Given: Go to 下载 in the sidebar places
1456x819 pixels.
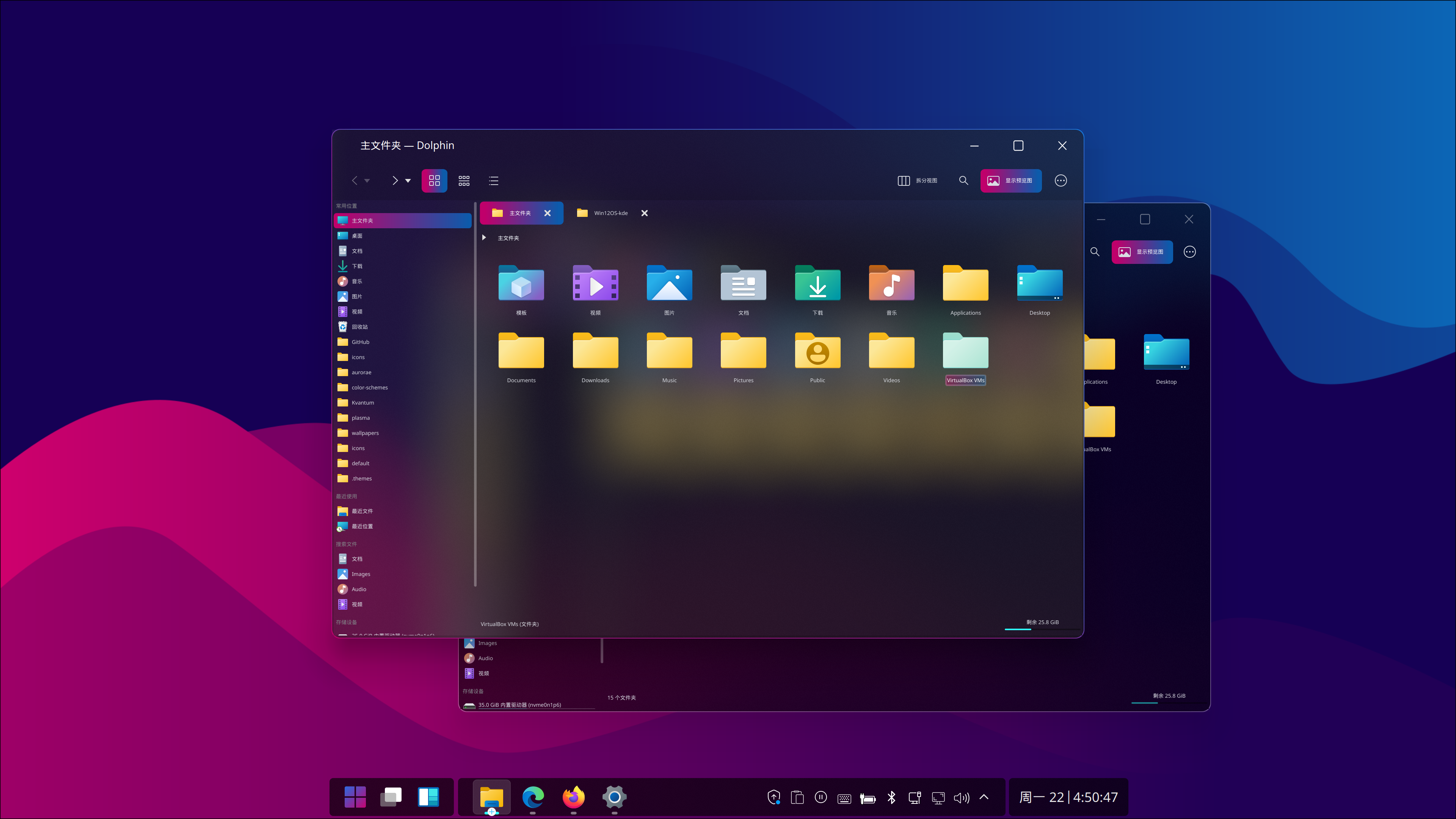Looking at the screenshot, I should tap(402, 266).
